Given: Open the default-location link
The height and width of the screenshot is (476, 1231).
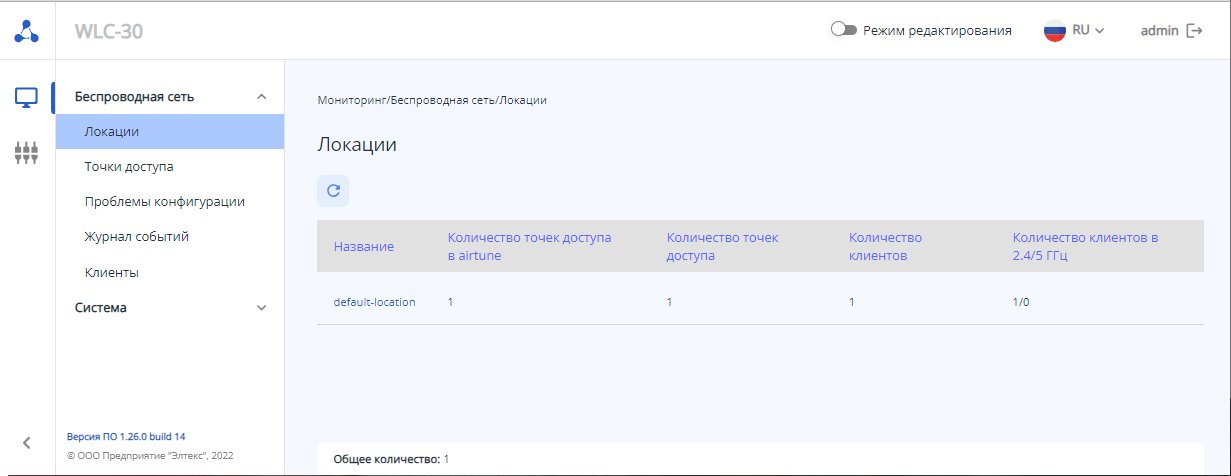Looking at the screenshot, I should [x=374, y=302].
